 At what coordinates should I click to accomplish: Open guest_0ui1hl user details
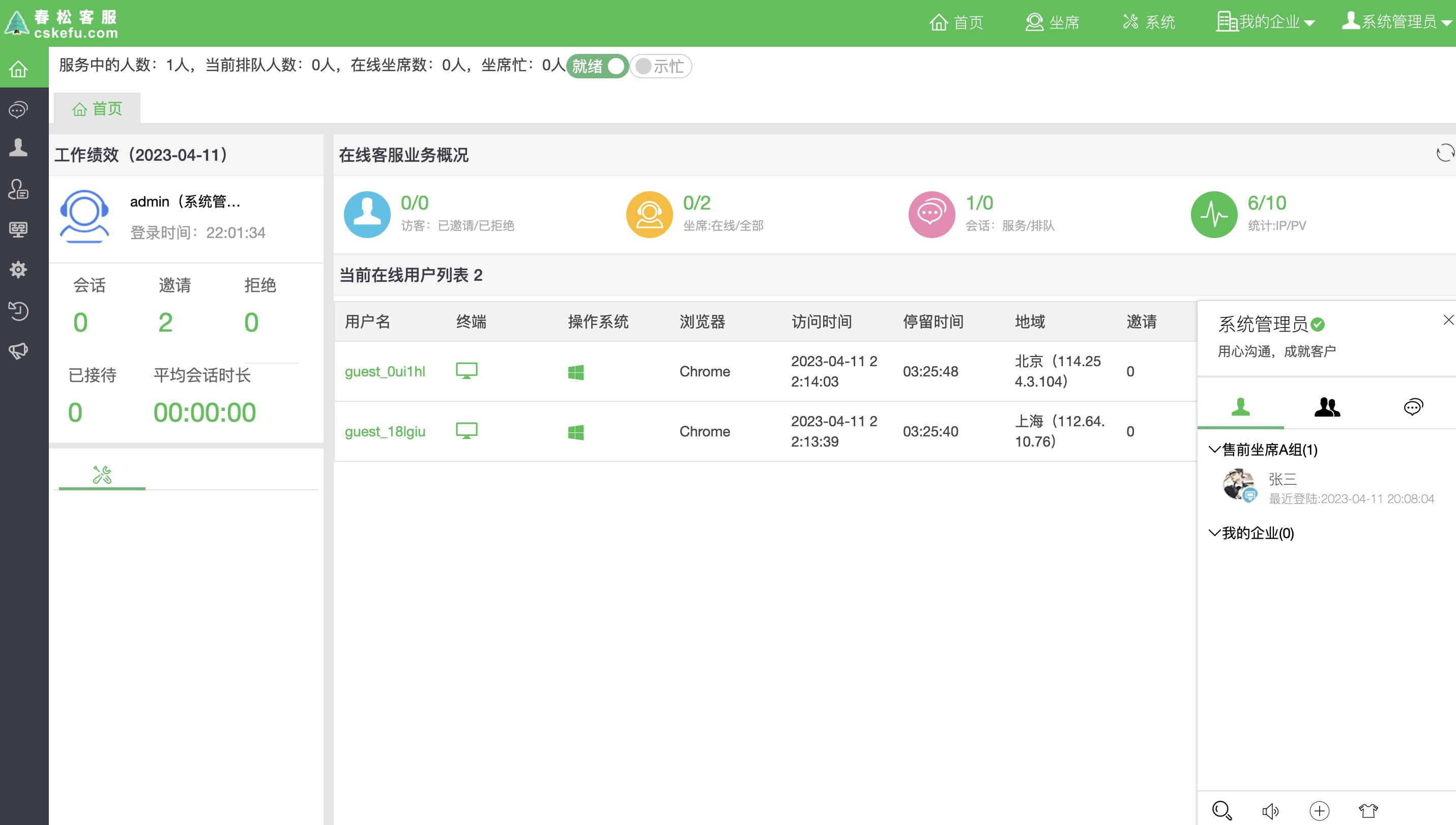tap(386, 371)
